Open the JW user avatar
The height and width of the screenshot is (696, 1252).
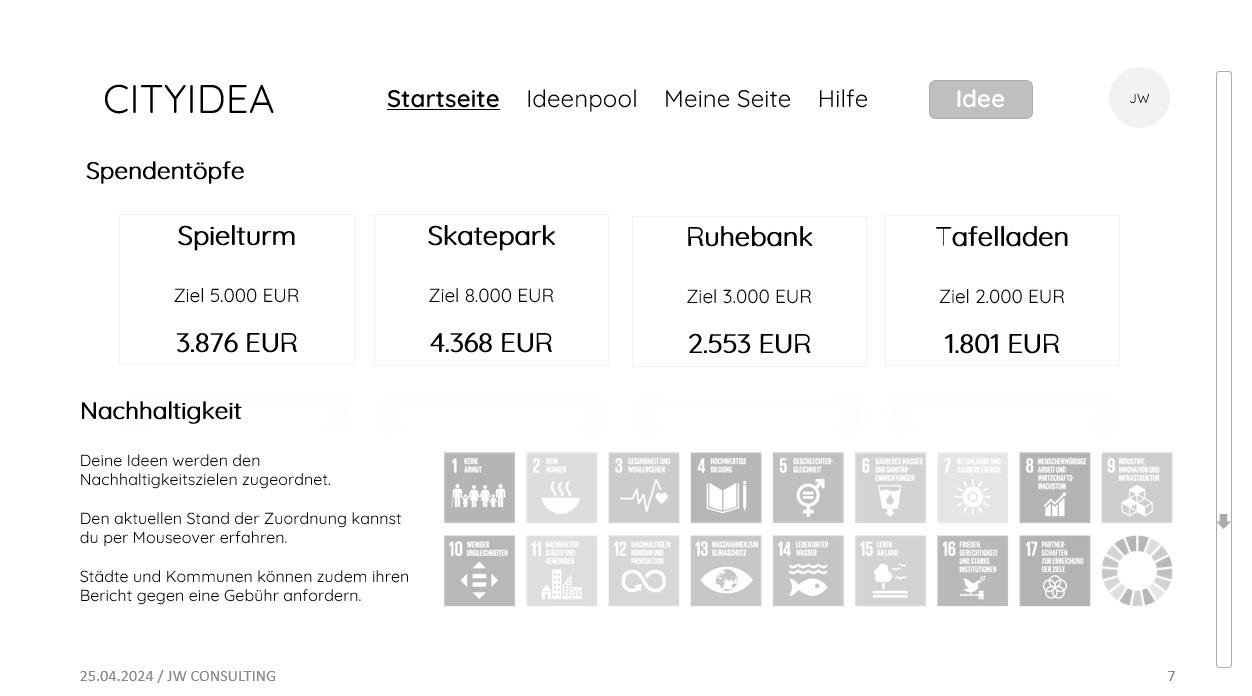coord(1139,98)
